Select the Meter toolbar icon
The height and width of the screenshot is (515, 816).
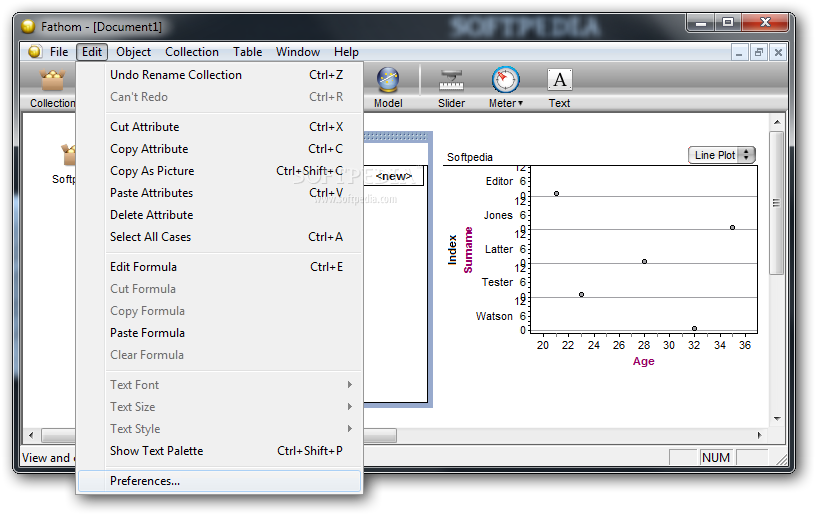pyautogui.click(x=505, y=80)
